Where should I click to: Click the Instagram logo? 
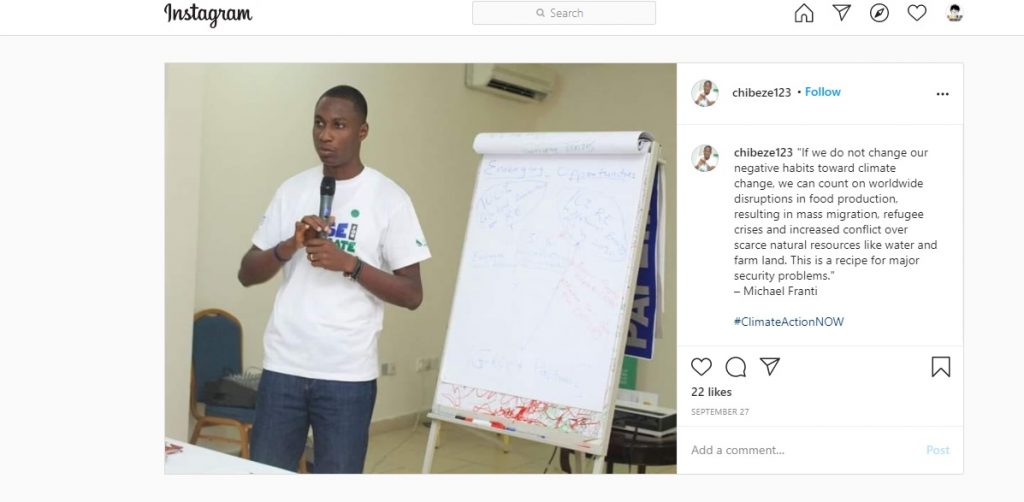[x=208, y=14]
